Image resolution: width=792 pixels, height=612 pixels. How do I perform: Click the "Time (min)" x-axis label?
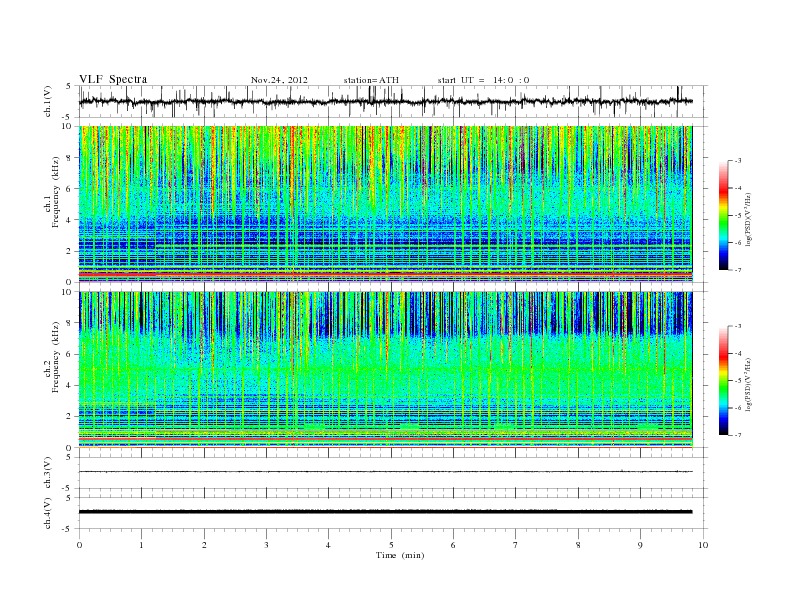click(x=400, y=555)
